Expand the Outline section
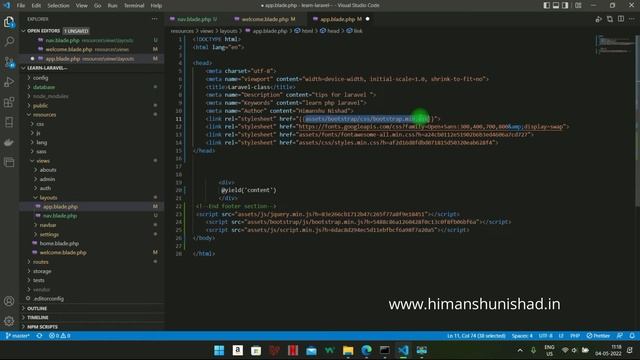This screenshot has width=640, height=360. (x=37, y=309)
